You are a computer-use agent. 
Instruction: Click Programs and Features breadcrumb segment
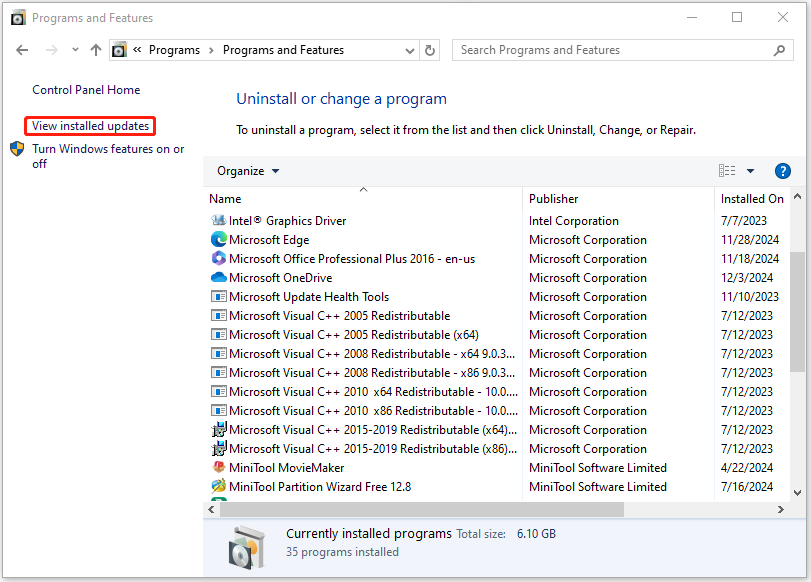click(283, 50)
